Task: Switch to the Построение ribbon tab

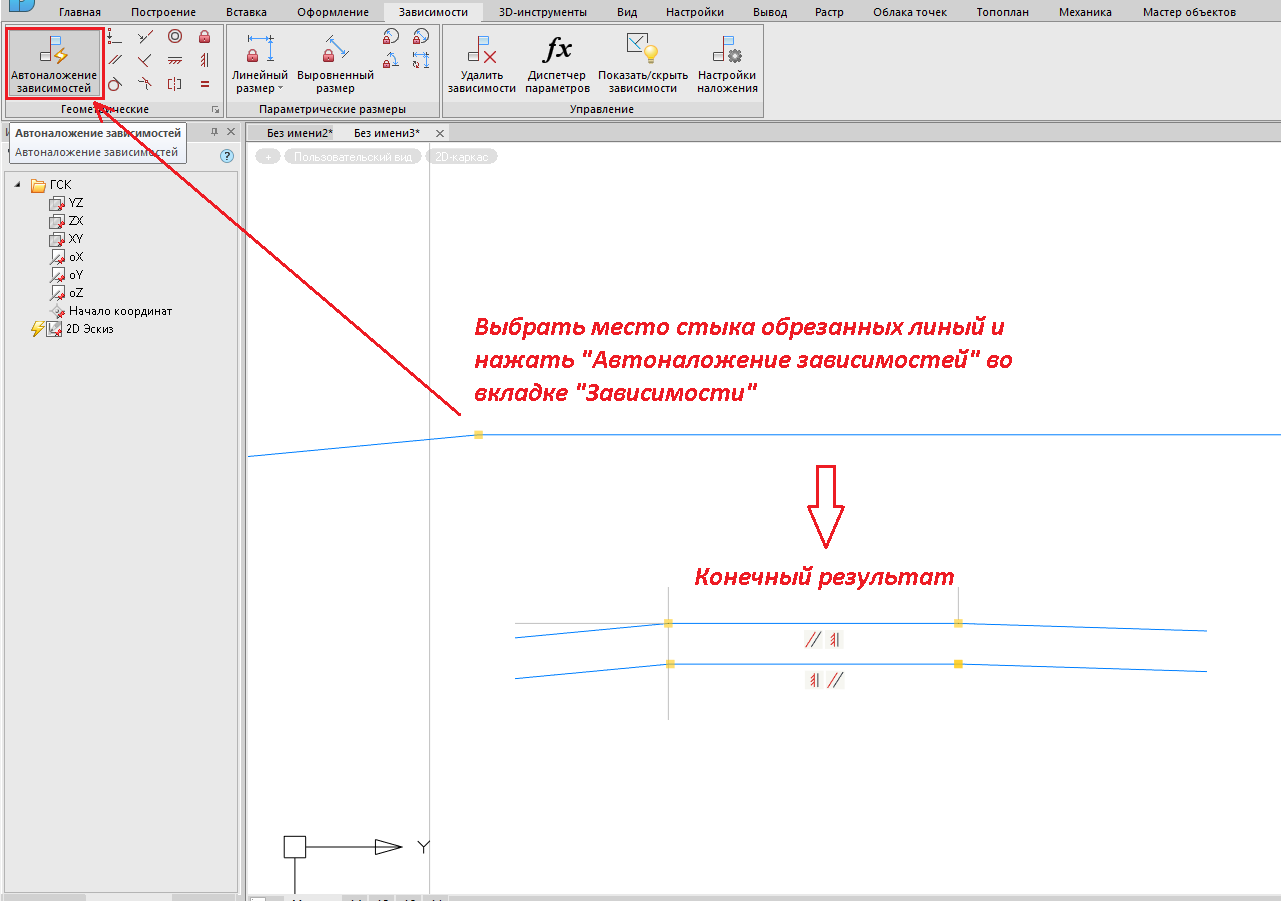Action: tap(163, 13)
